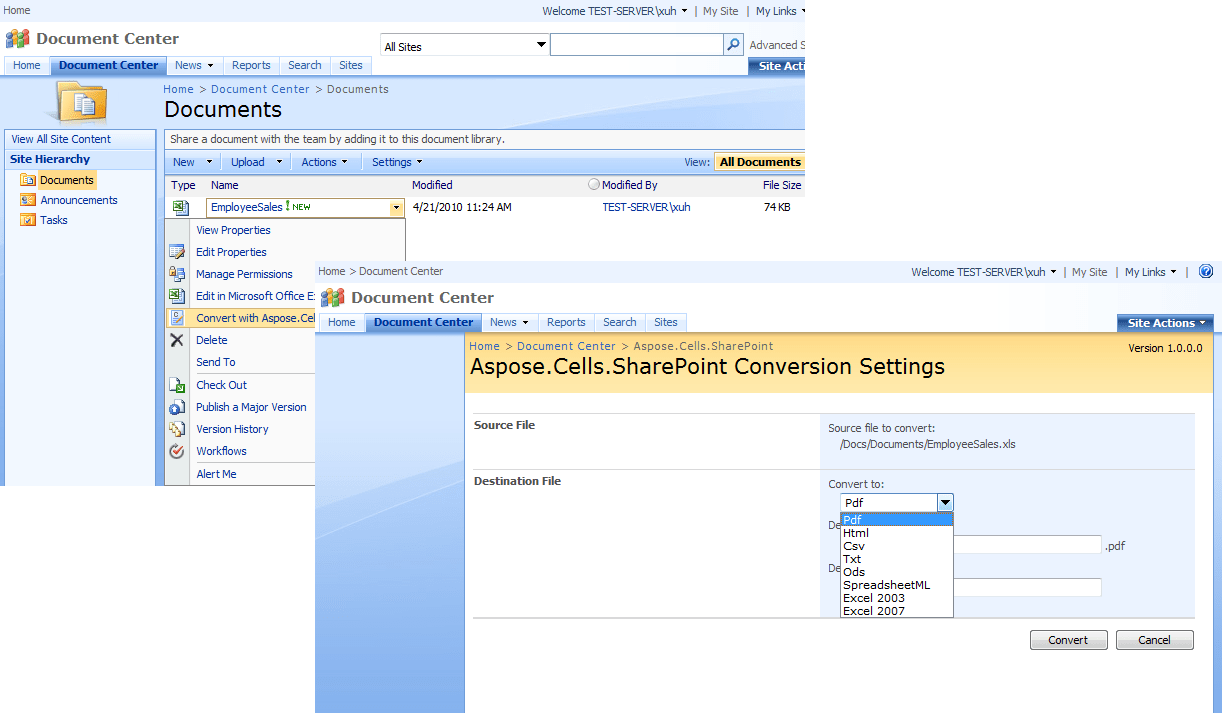Click the blue help question mark icon
The image size is (1222, 713).
coord(1206,271)
